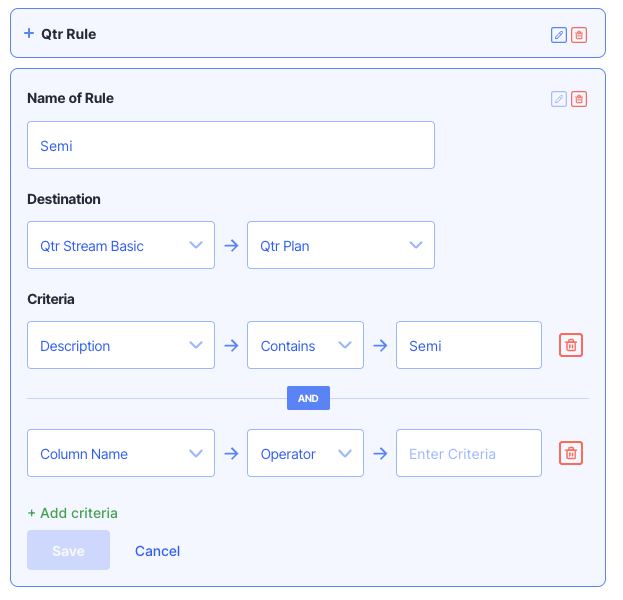This screenshot has height=600, width=623.
Task: Open the Qtr Stream Basic dropdown
Action: coord(121,245)
